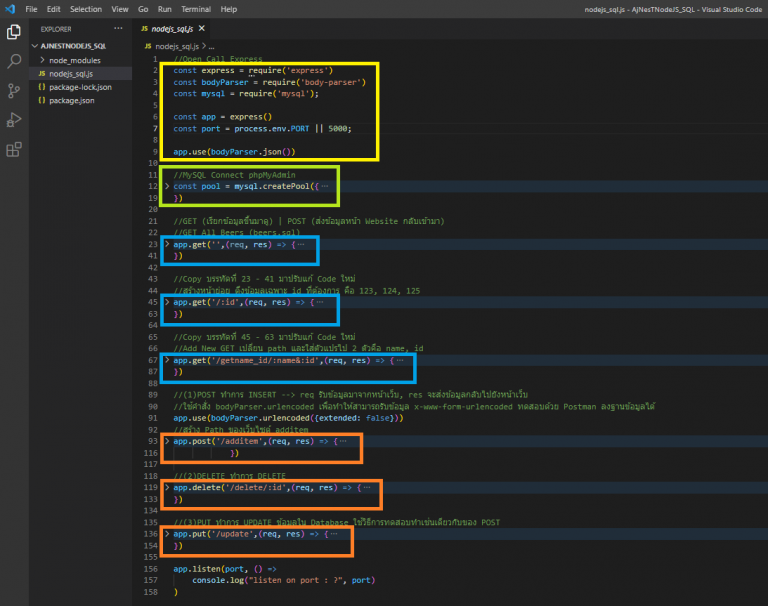Click the VS Code logo icon

pos(9,8)
